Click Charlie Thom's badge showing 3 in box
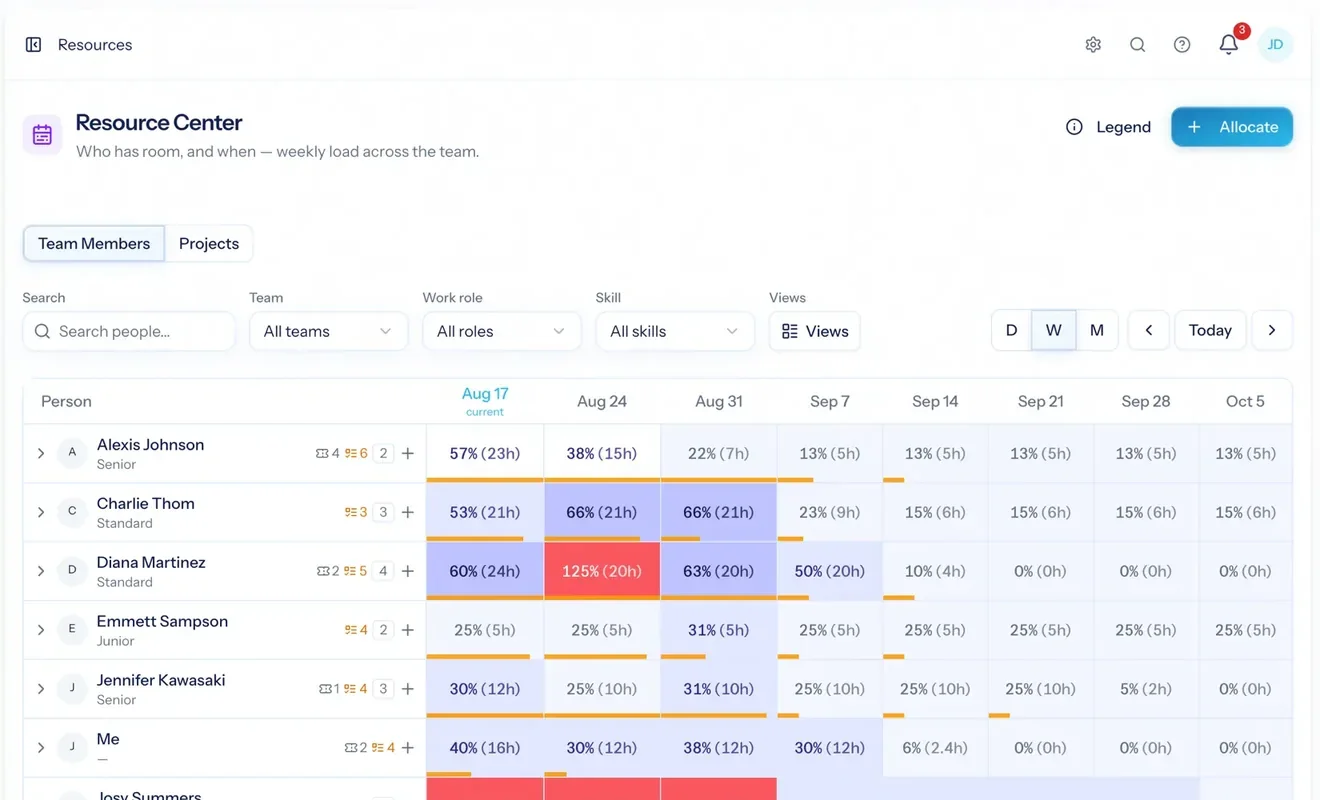The height and width of the screenshot is (800, 1320). coord(383,513)
